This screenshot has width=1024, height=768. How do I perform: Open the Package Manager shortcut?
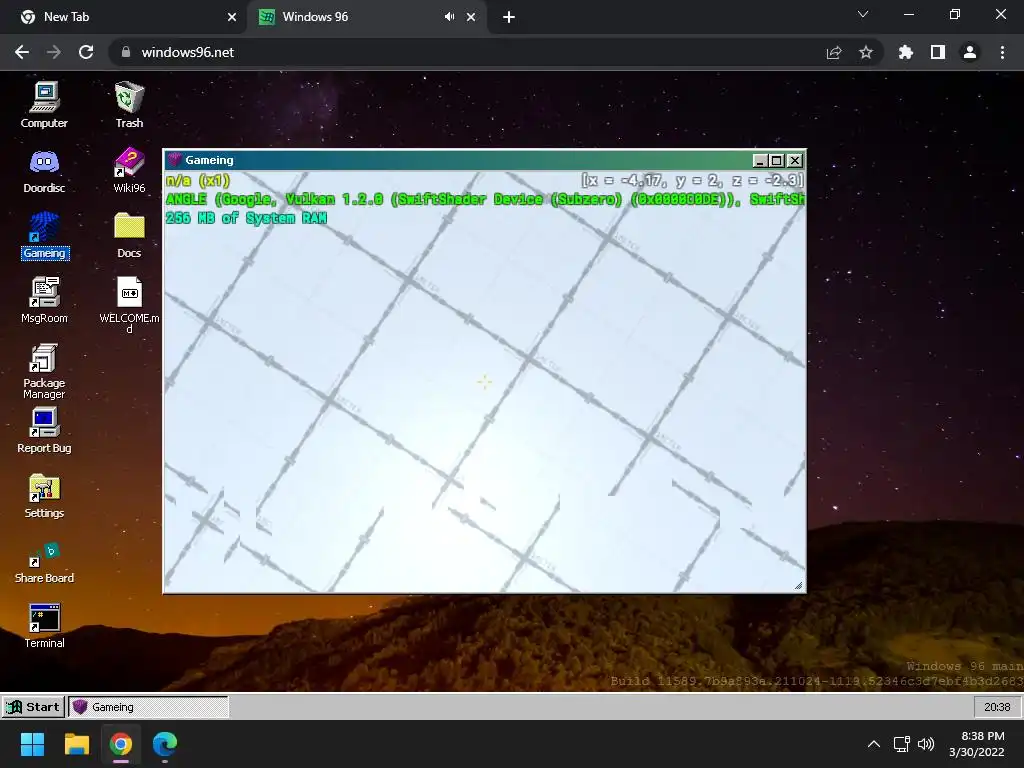click(x=44, y=370)
